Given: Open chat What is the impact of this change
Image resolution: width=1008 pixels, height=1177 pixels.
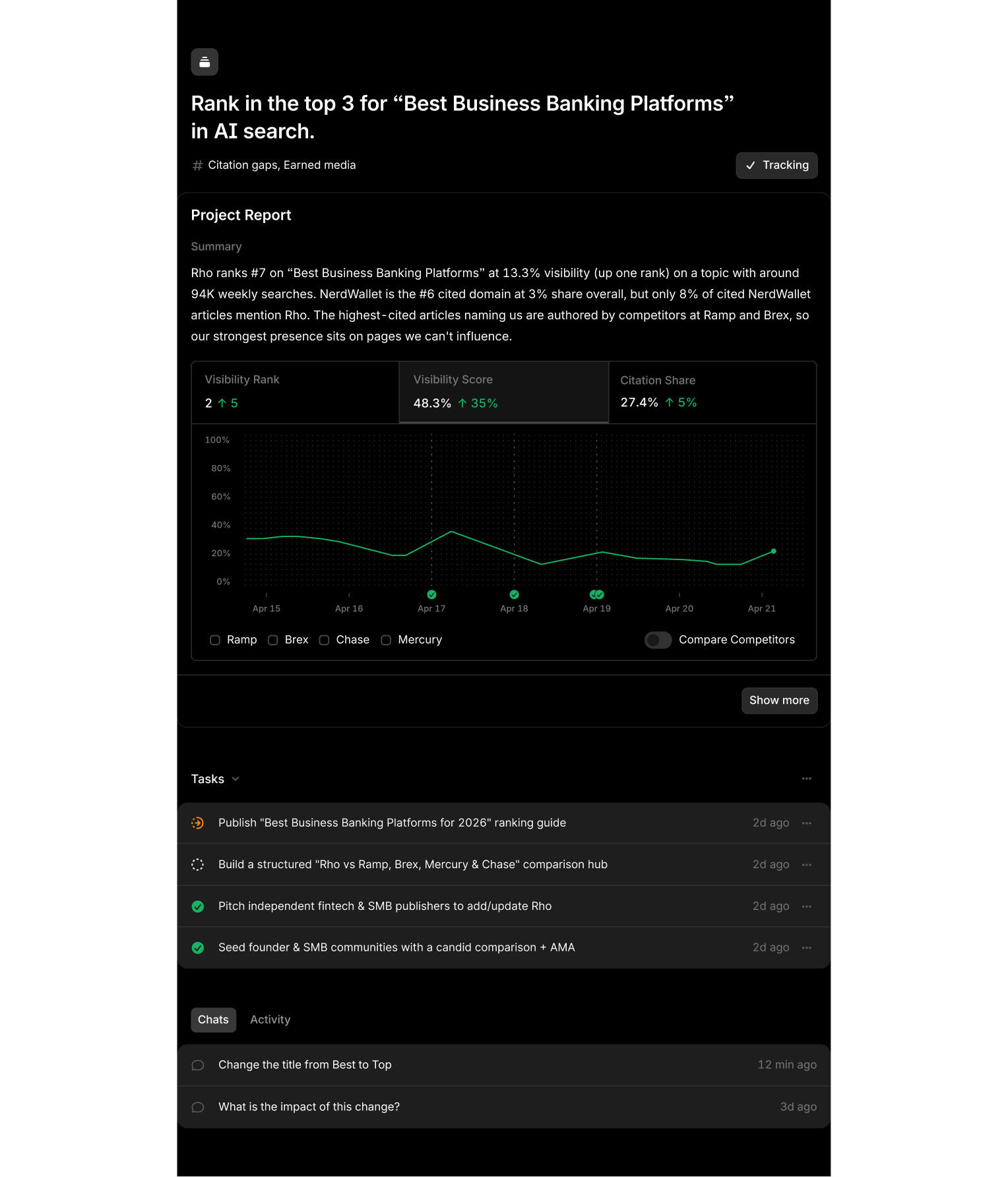Looking at the screenshot, I should pyautogui.click(x=504, y=1107).
